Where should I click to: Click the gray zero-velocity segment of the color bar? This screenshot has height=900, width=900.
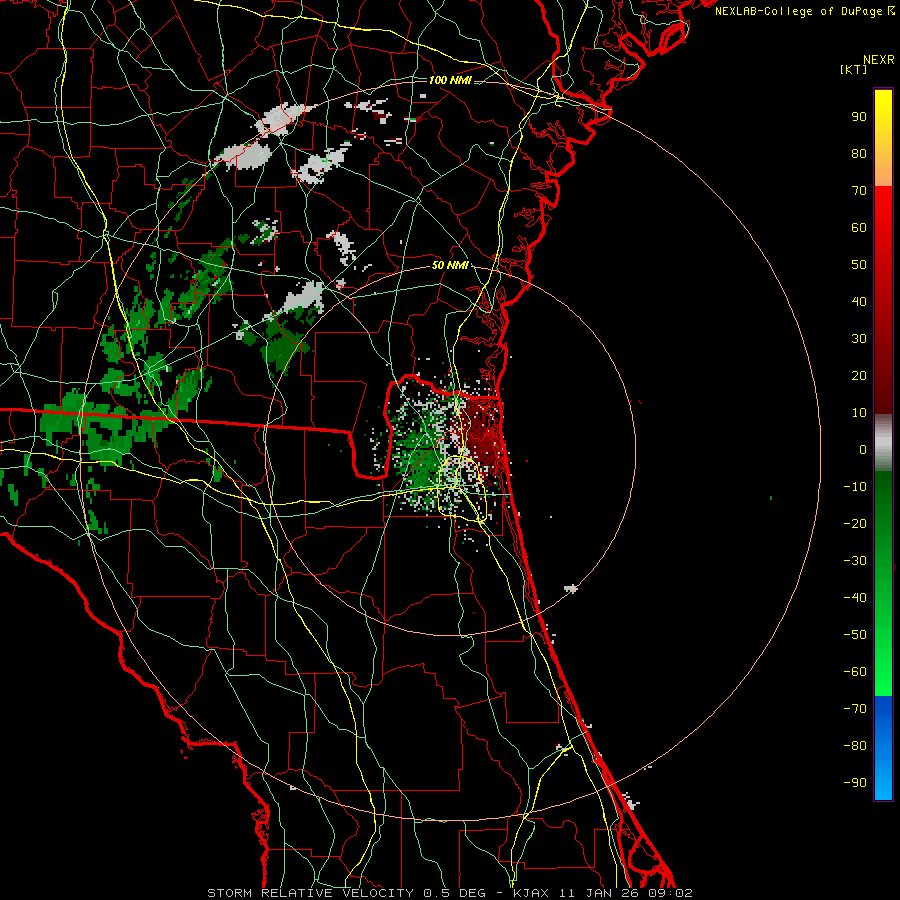click(x=883, y=443)
